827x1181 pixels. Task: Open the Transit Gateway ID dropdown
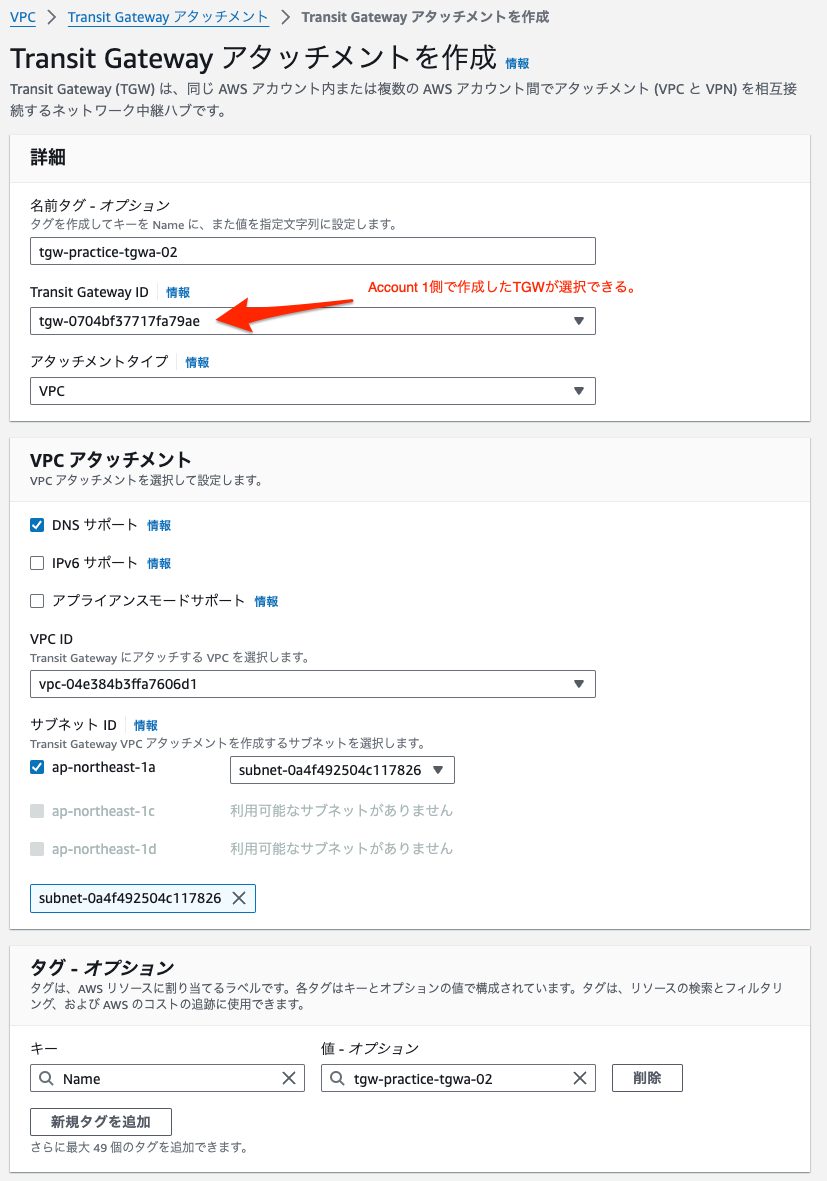click(x=579, y=320)
